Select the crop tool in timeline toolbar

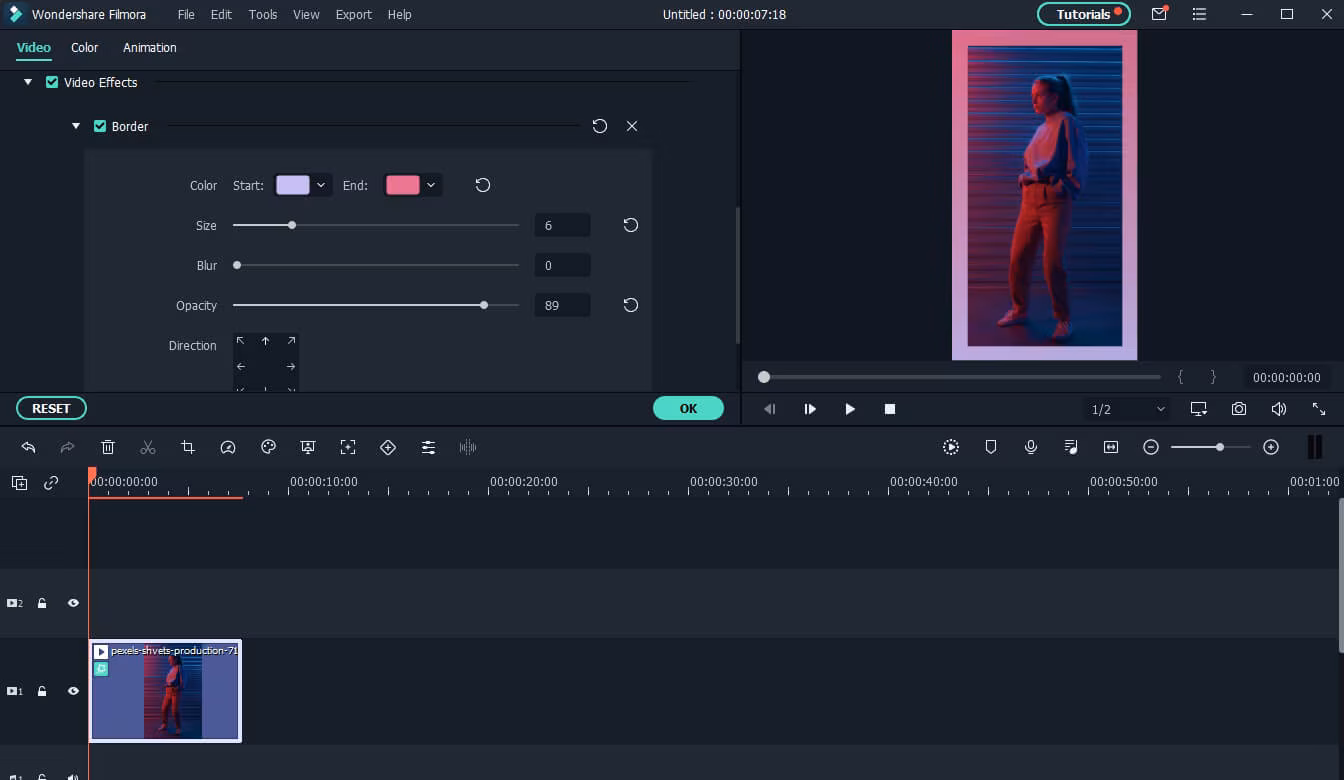coord(188,448)
